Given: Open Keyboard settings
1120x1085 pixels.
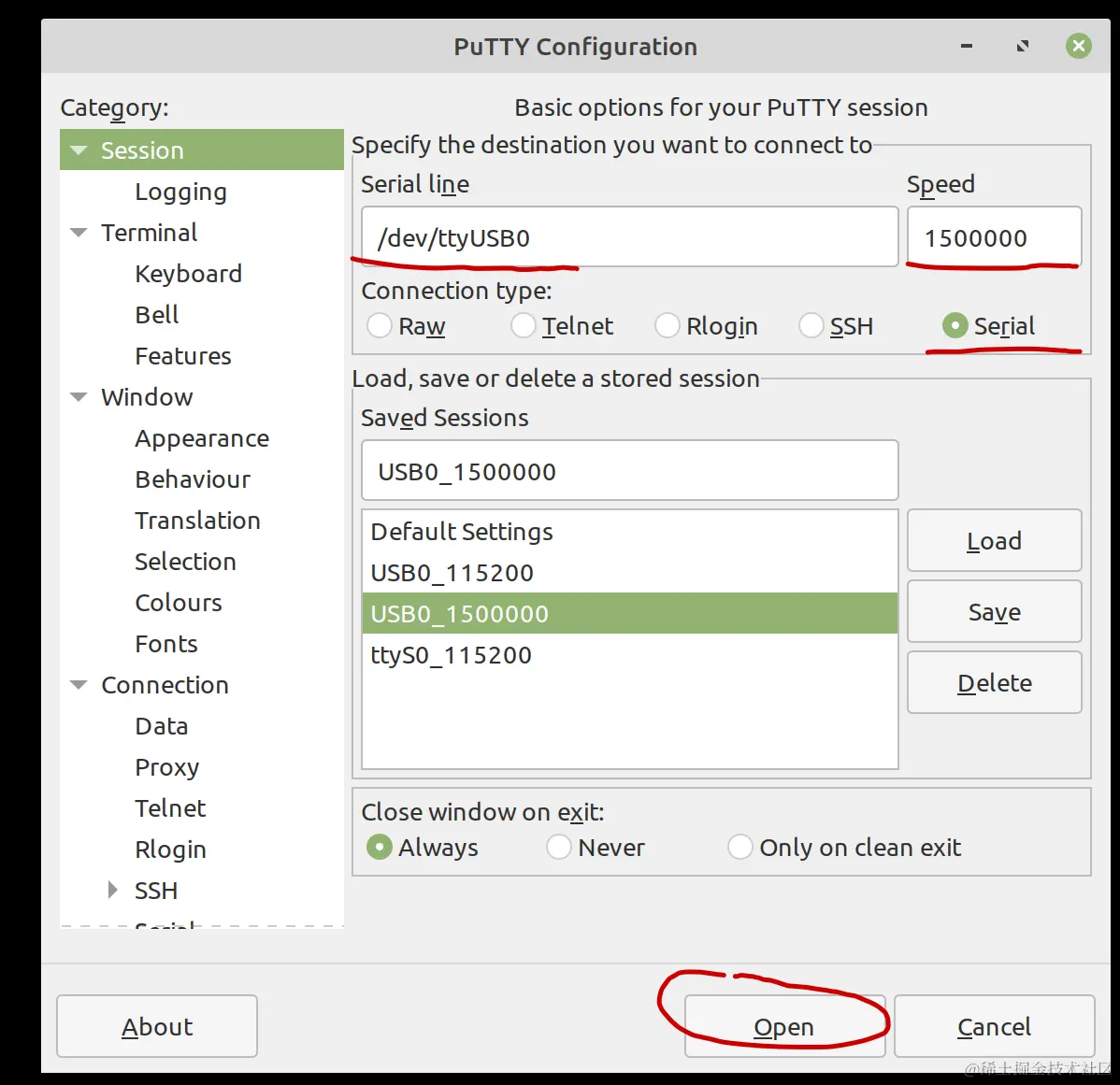Looking at the screenshot, I should 189,274.
